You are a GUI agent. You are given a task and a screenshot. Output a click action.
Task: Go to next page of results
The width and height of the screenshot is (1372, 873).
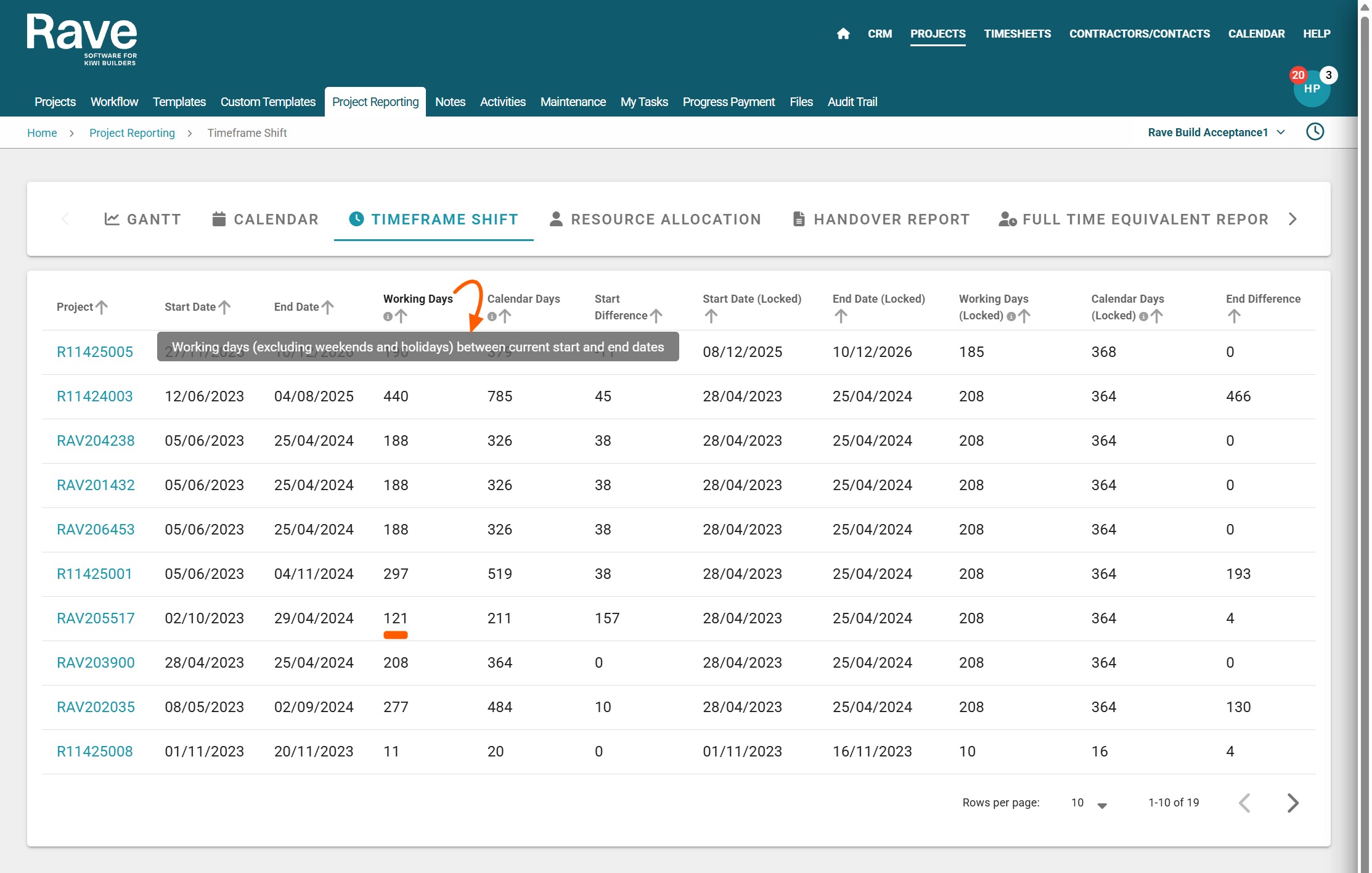coord(1292,803)
